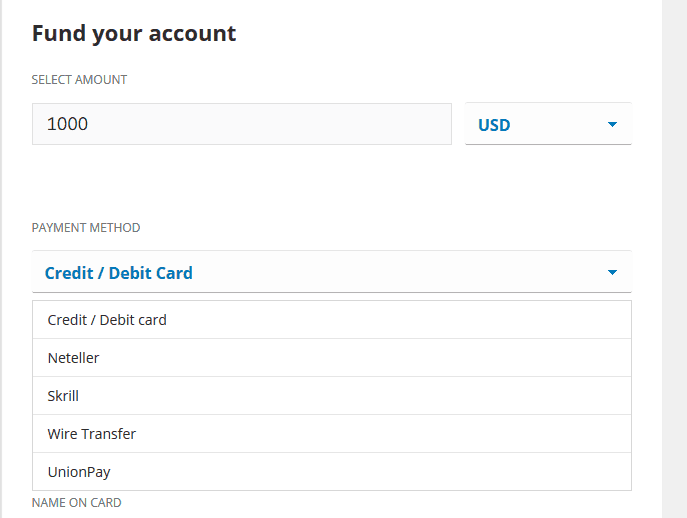Choose the UnionPay option
Screen dimensions: 687x518
(79, 472)
